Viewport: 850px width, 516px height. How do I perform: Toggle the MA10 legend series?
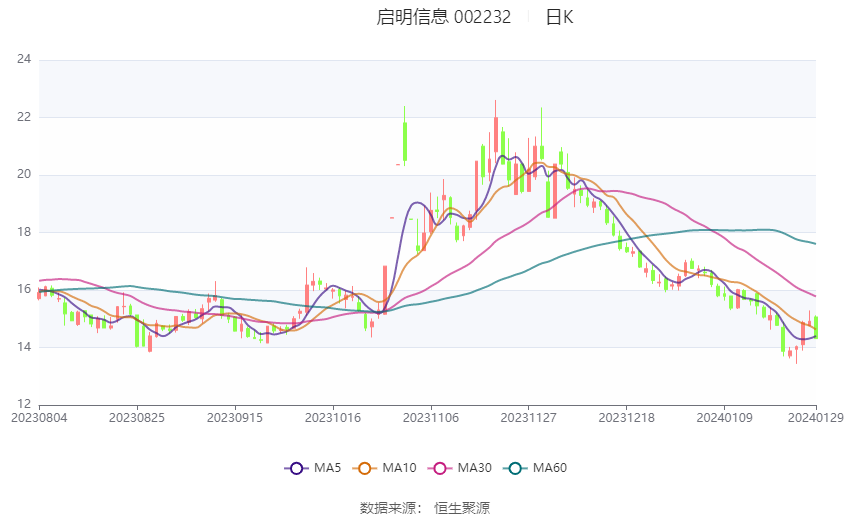[x=385, y=468]
